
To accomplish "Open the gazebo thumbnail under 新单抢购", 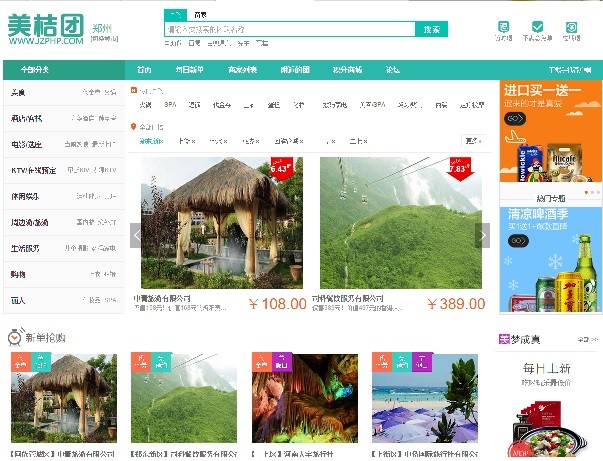I will [x=64, y=398].
